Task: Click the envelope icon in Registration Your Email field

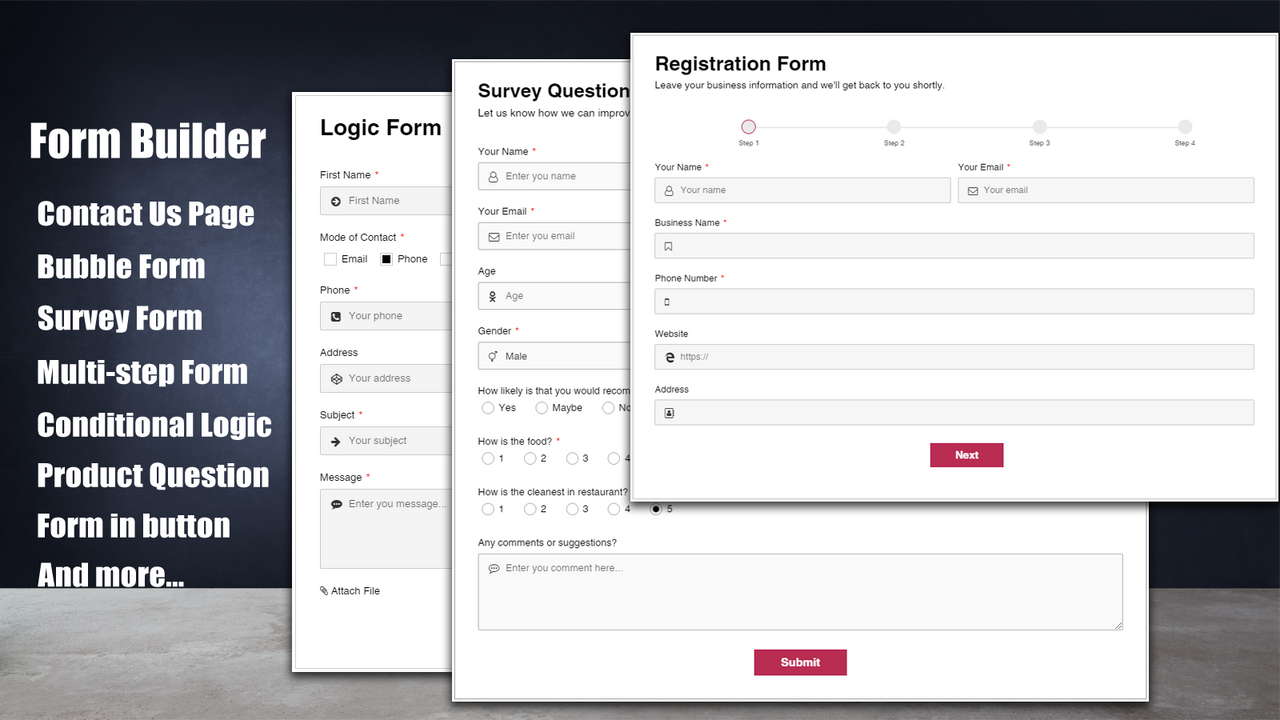Action: click(x=972, y=190)
